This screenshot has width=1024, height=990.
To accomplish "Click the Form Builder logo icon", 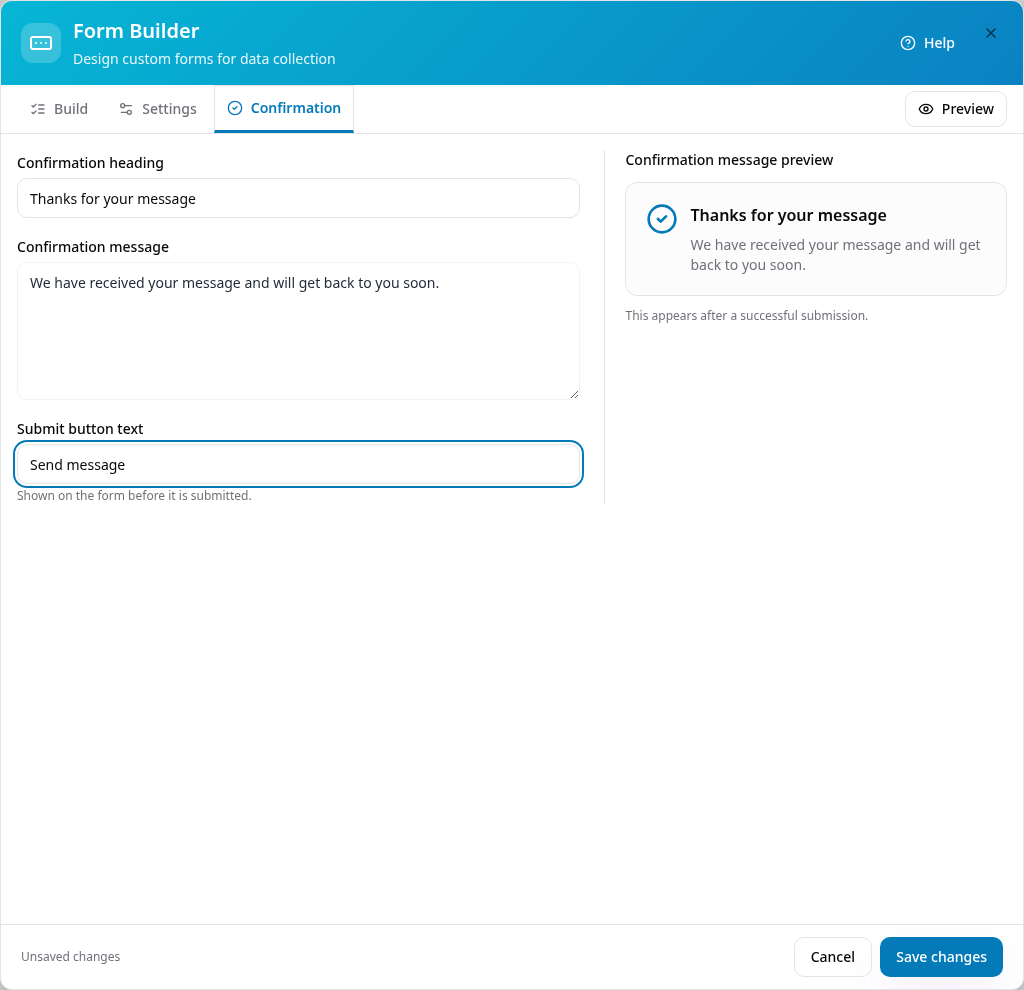I will click(40, 43).
